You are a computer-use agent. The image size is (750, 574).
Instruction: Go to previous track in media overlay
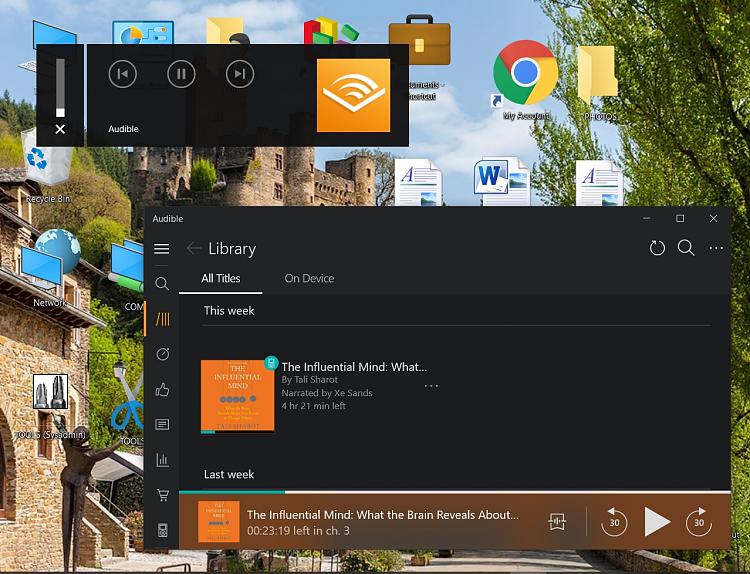[123, 74]
